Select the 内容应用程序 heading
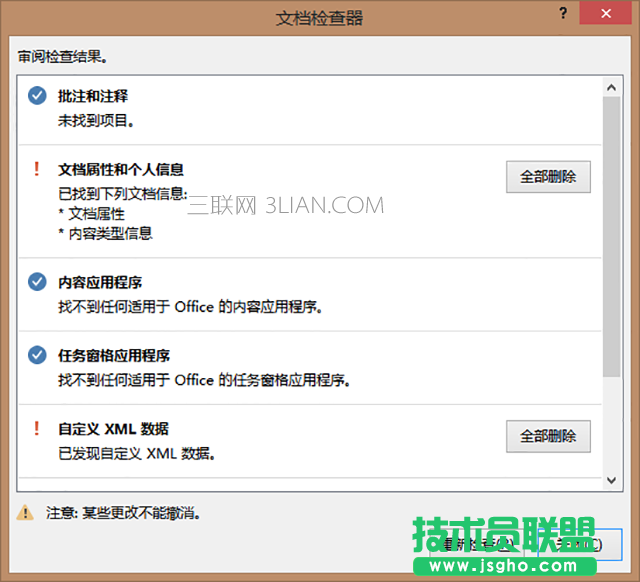This screenshot has width=640, height=582. tap(100, 282)
